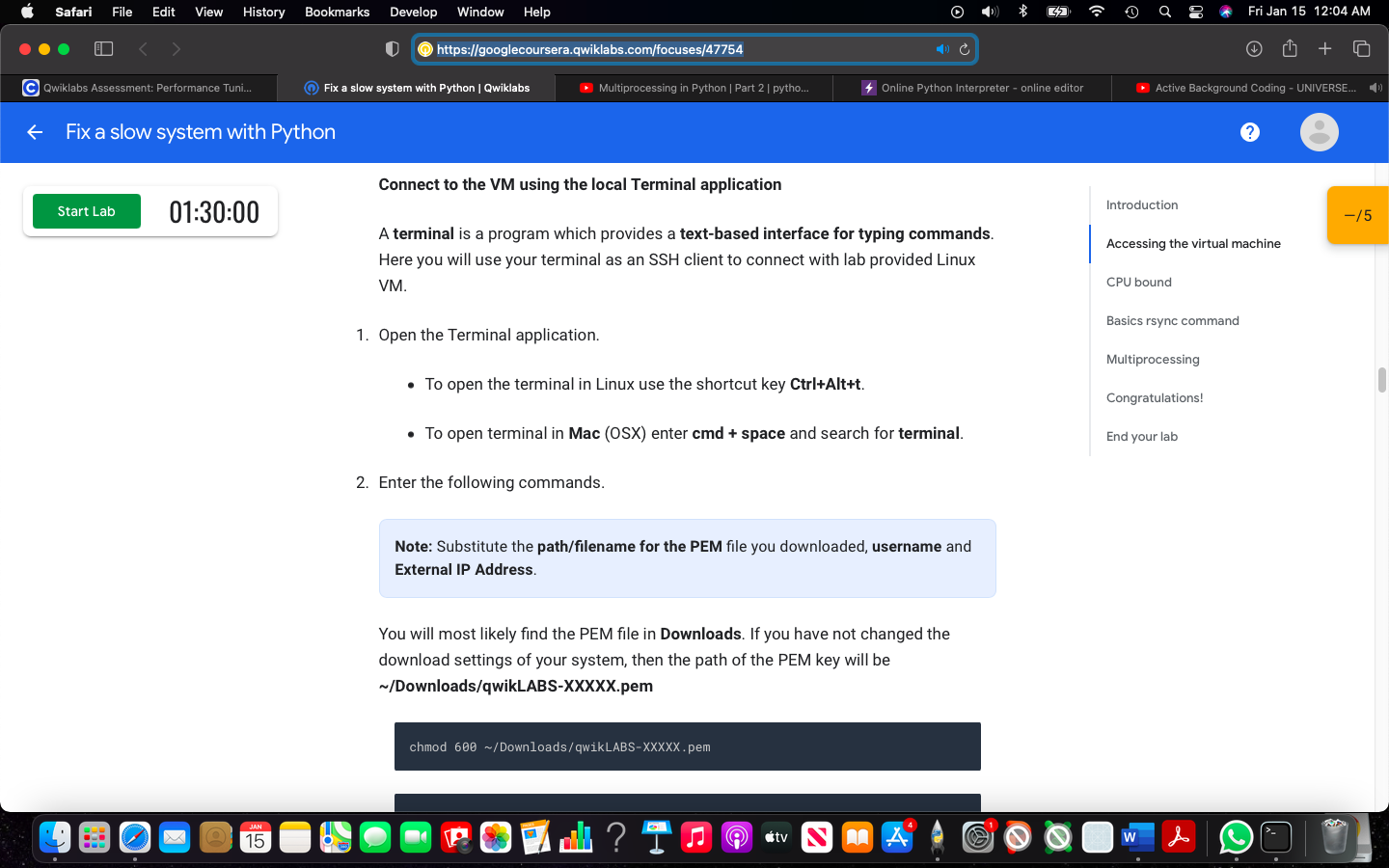Viewport: 1389px width, 868px height.
Task: Open the Downloads popover in Safari
Action: click(x=1254, y=48)
